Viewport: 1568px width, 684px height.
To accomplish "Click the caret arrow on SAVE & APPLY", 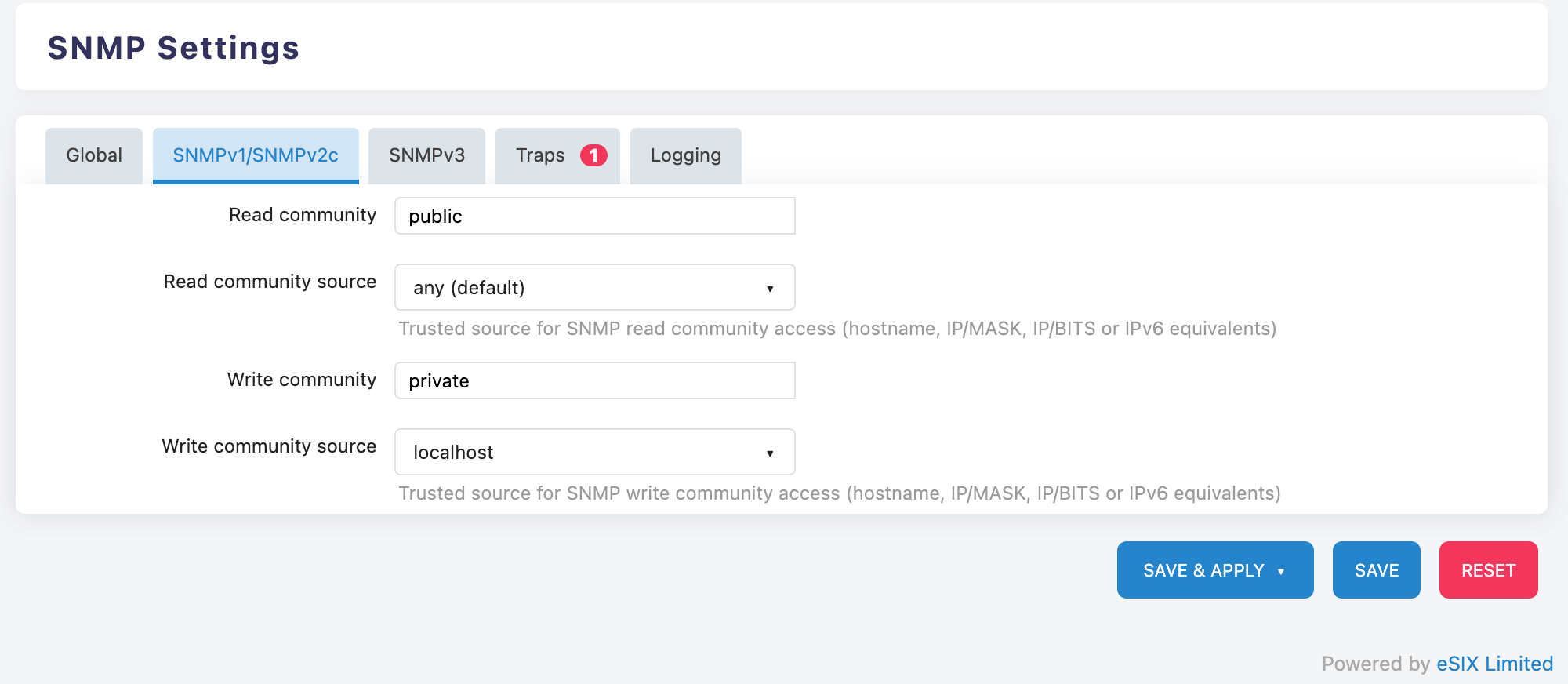I will point(1281,571).
